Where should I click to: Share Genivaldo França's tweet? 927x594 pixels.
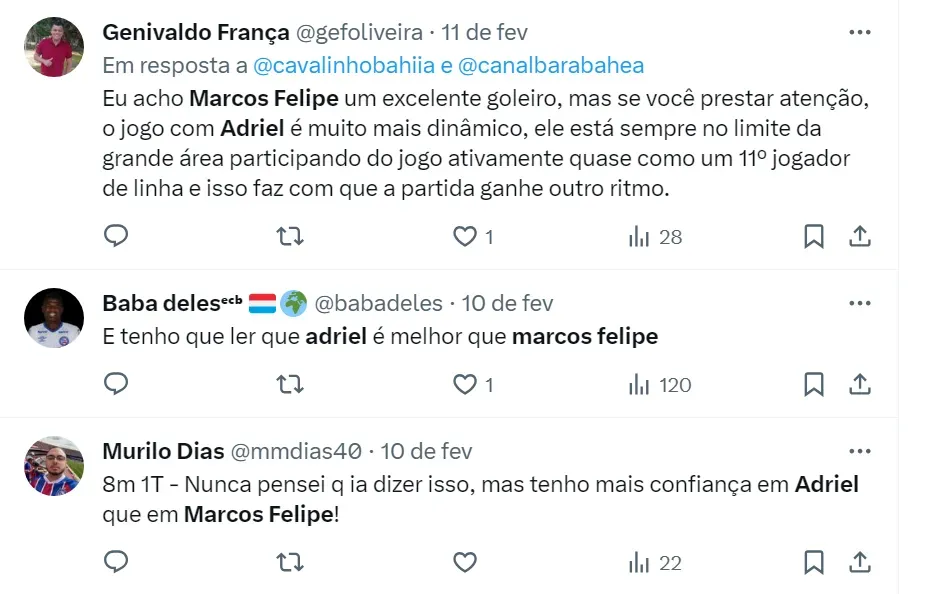click(x=859, y=236)
